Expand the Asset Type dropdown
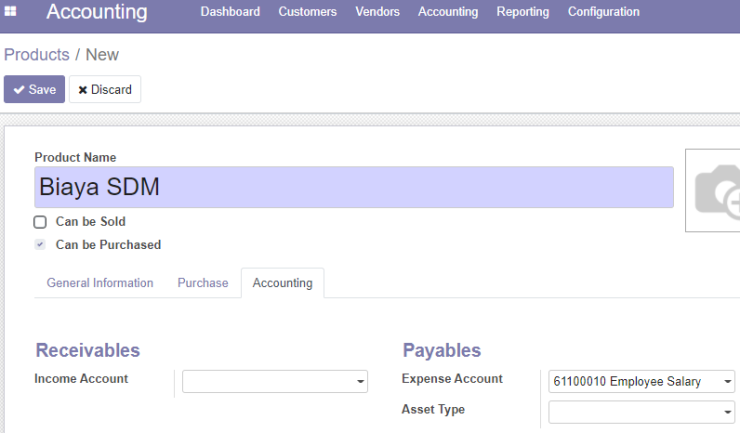Viewport: 740px width, 433px height. pyautogui.click(x=727, y=412)
